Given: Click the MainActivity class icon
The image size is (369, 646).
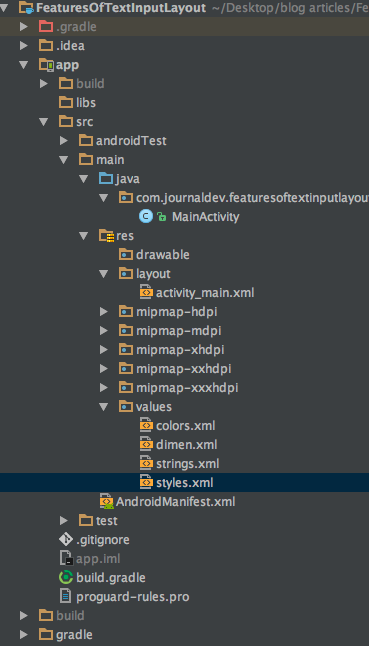Looking at the screenshot, I should [x=146, y=217].
